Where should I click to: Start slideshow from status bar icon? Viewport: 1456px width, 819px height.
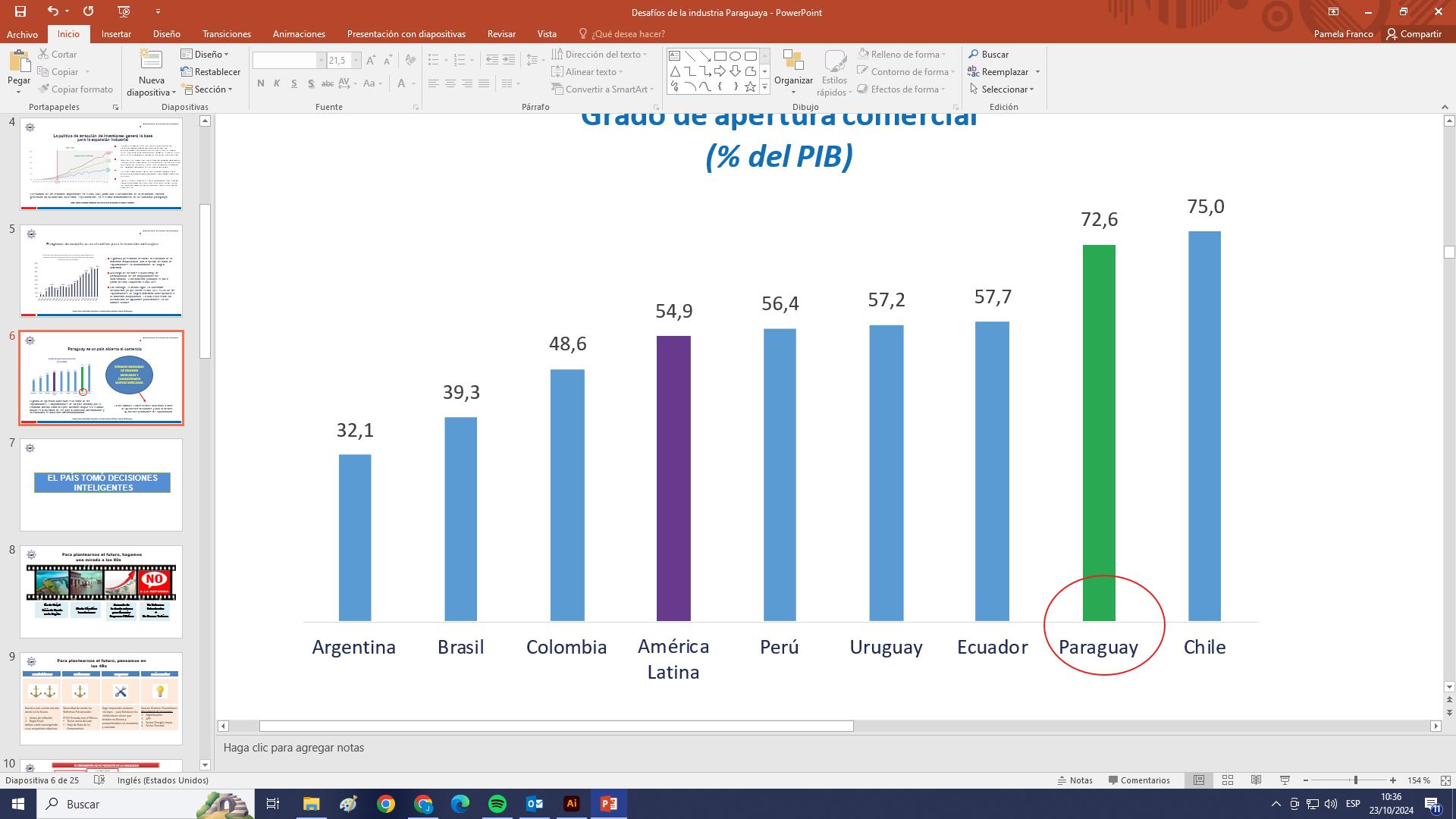[1285, 780]
